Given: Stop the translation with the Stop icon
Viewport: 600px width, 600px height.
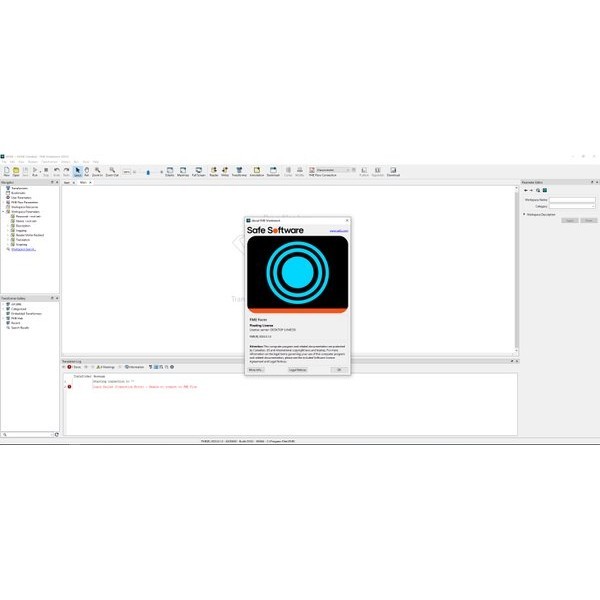Looking at the screenshot, I should 46,171.
